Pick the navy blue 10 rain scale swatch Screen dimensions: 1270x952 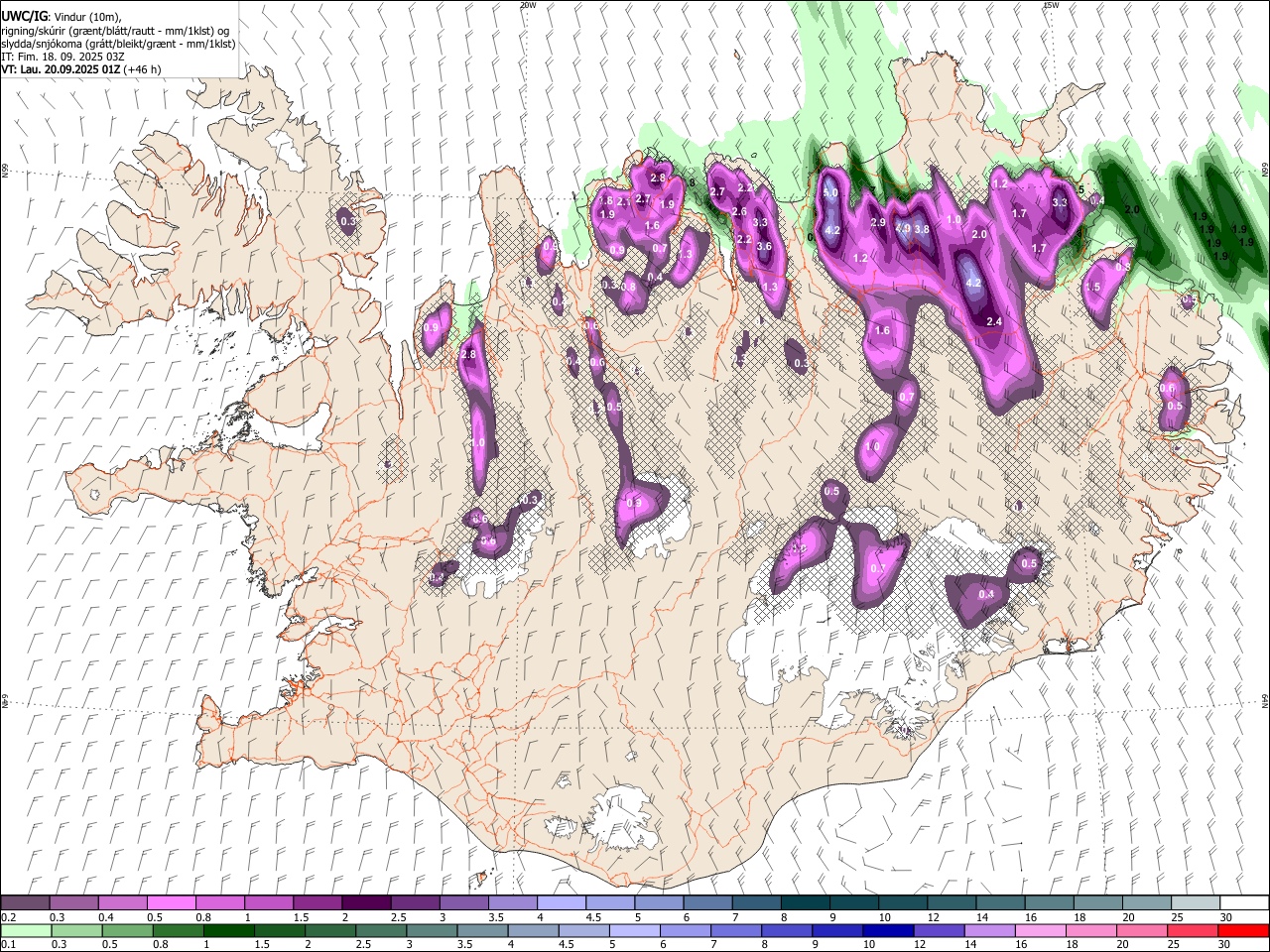(x=888, y=930)
